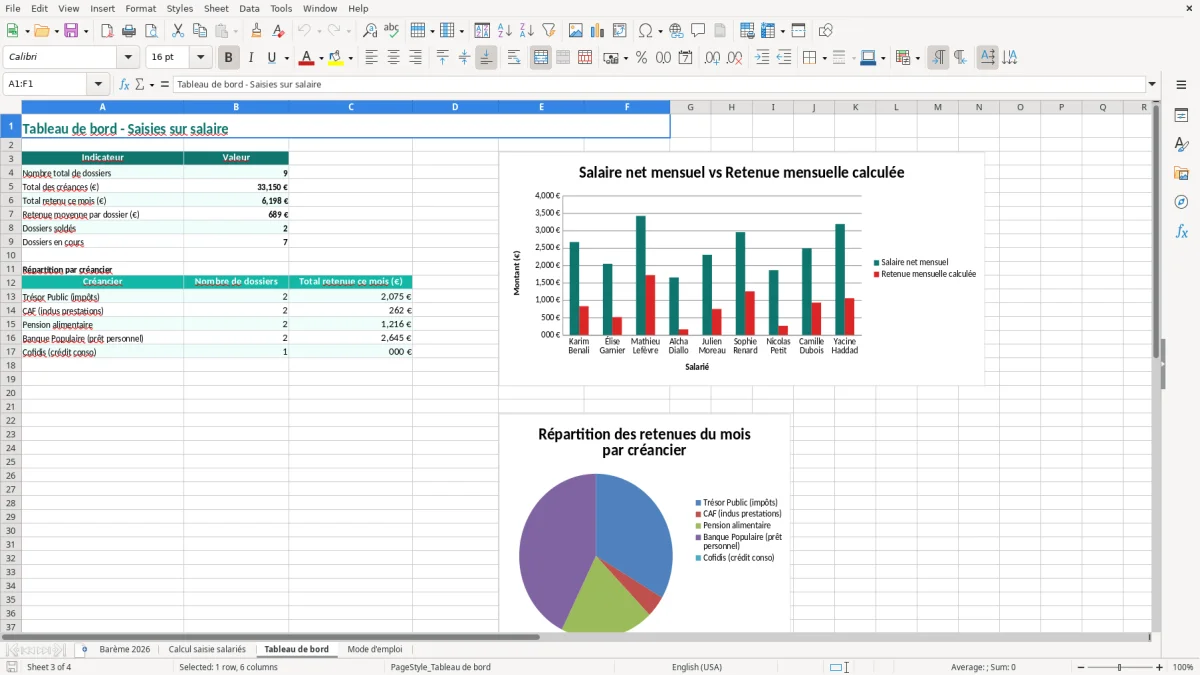
Task: Select column G header
Action: [x=690, y=107]
